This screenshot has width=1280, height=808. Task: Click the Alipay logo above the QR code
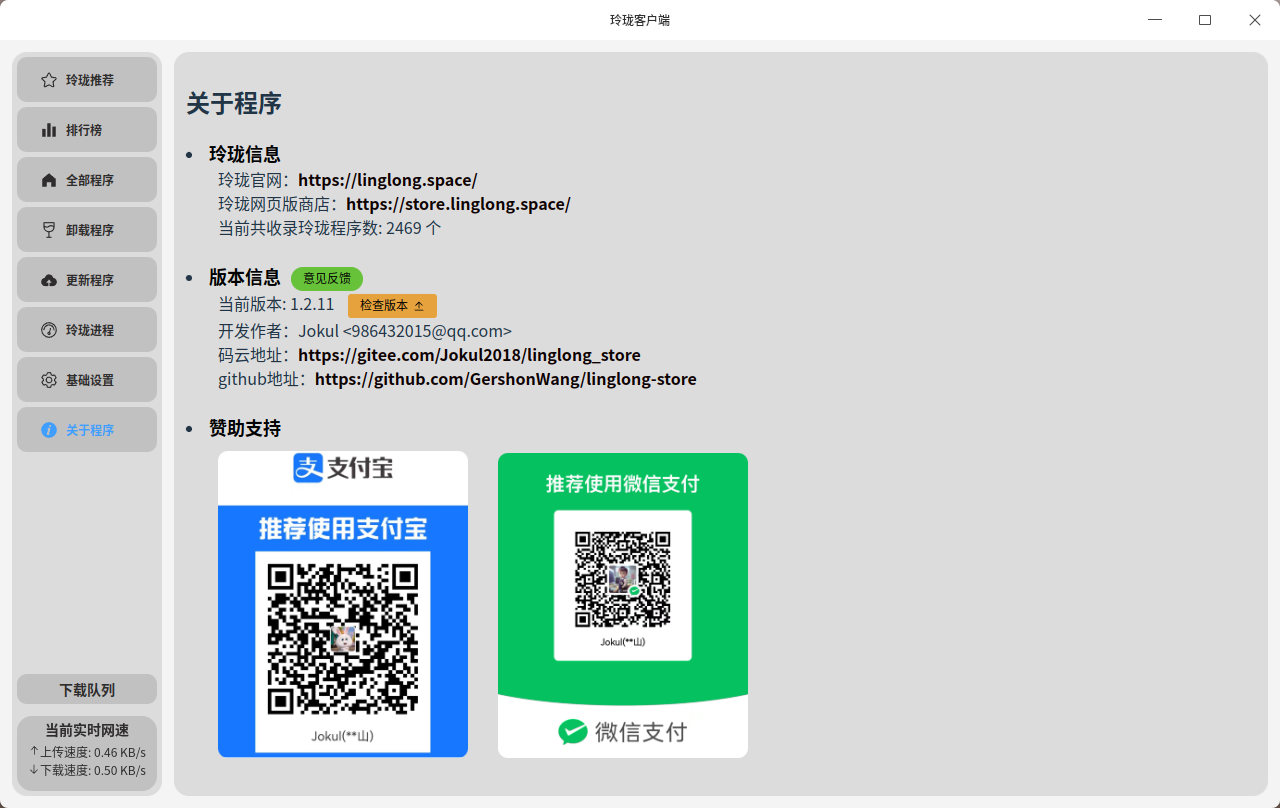(x=343, y=467)
